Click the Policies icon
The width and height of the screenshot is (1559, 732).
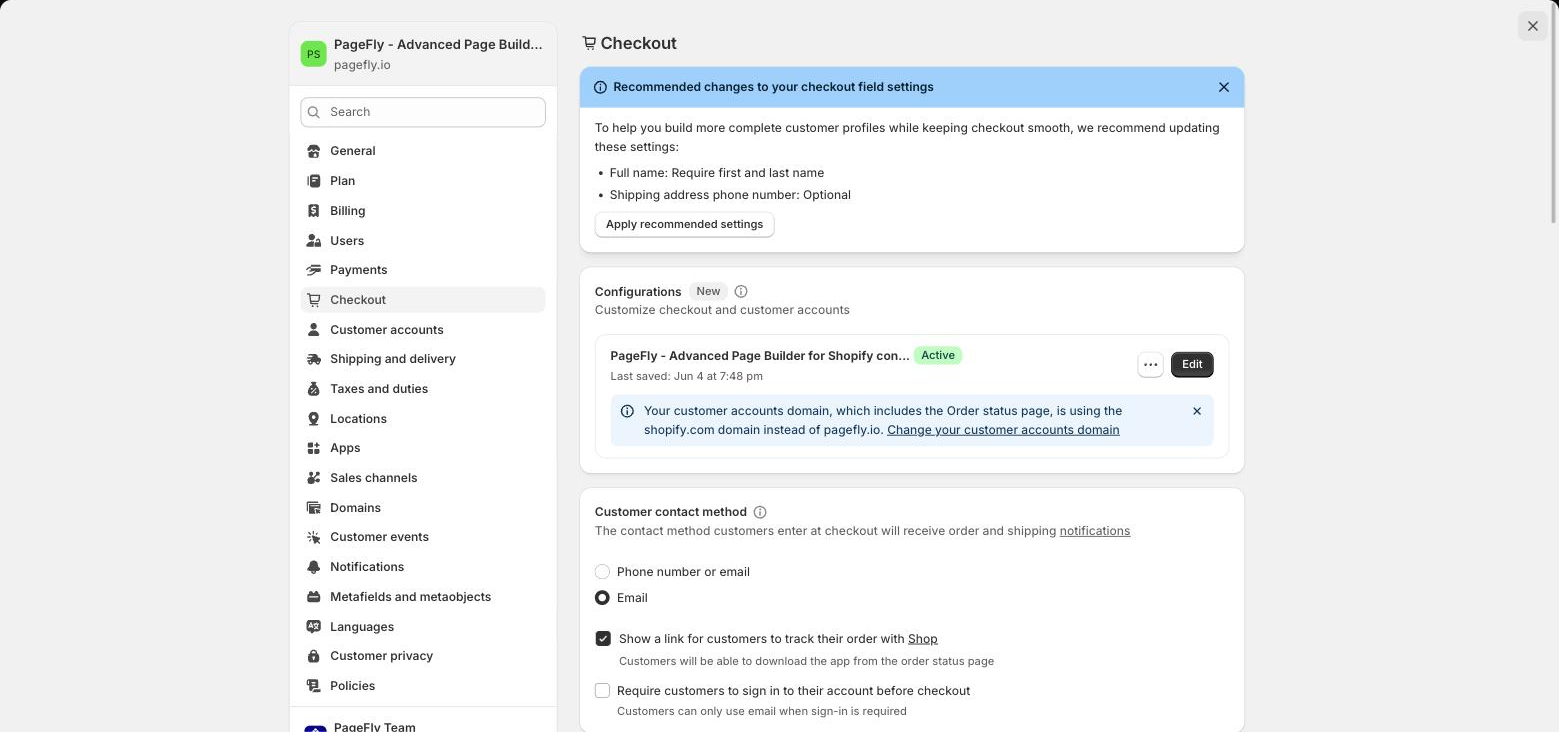click(314, 686)
